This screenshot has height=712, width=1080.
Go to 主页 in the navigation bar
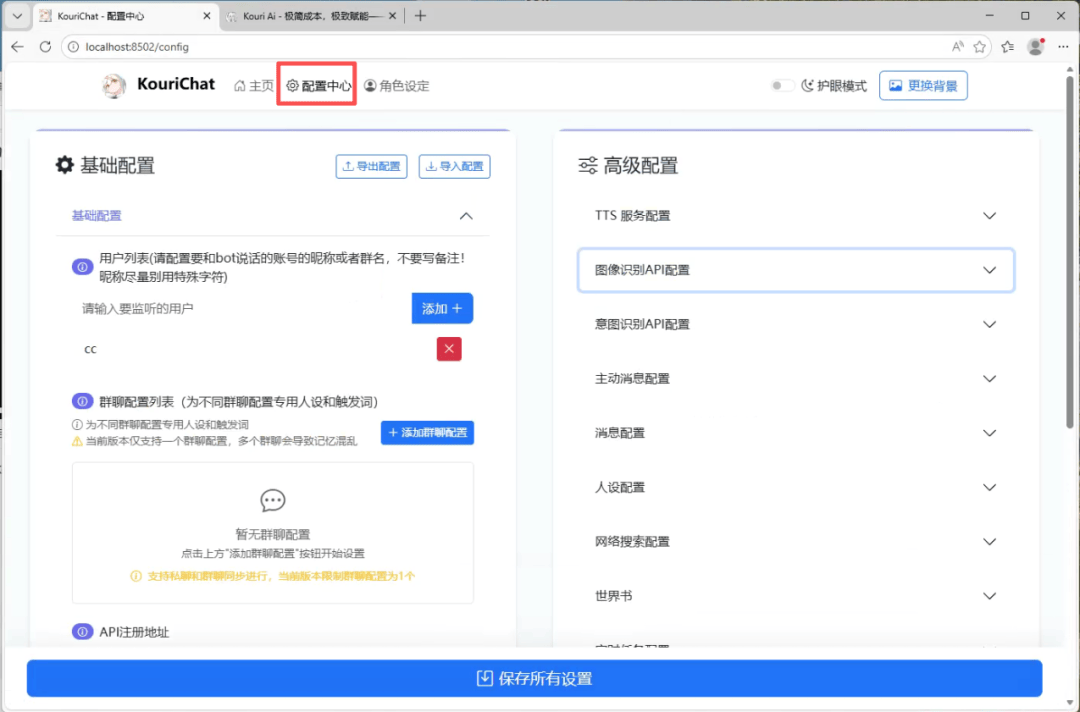tap(254, 86)
